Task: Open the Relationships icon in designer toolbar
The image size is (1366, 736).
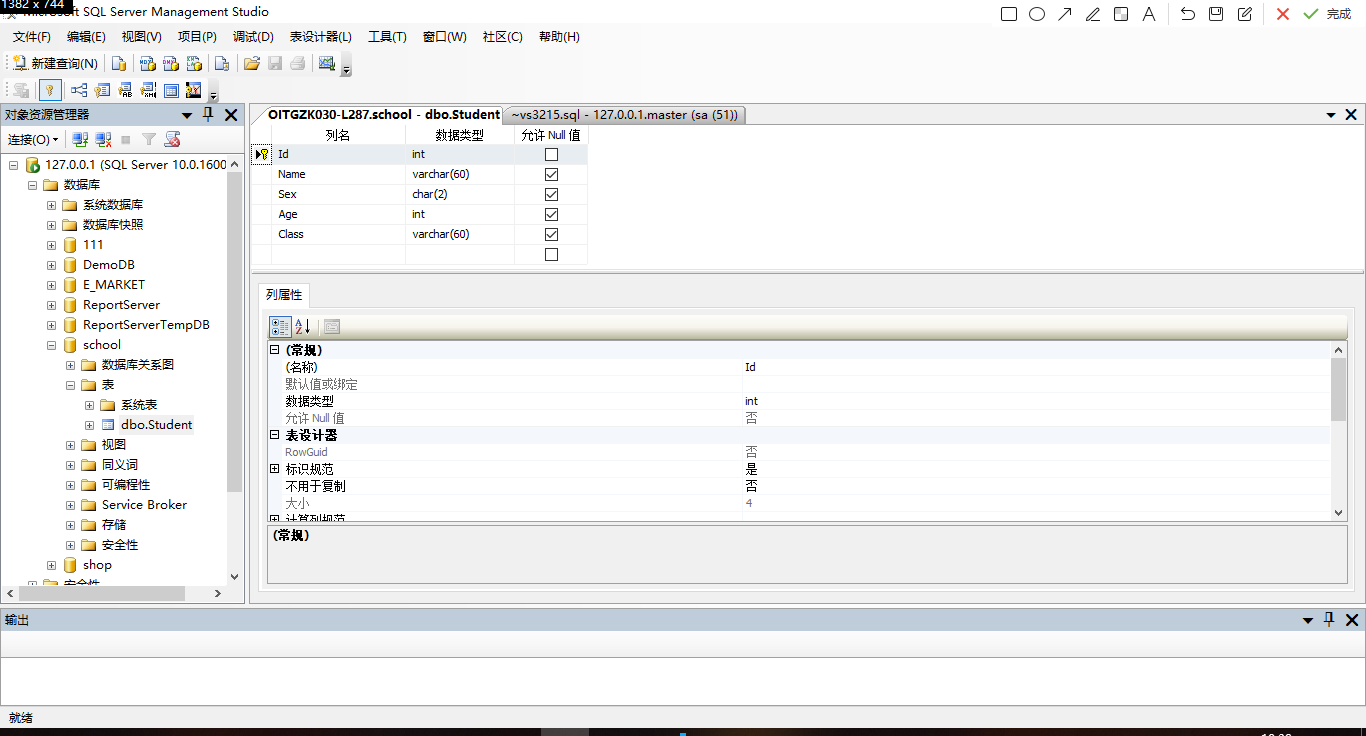Action: [78, 90]
